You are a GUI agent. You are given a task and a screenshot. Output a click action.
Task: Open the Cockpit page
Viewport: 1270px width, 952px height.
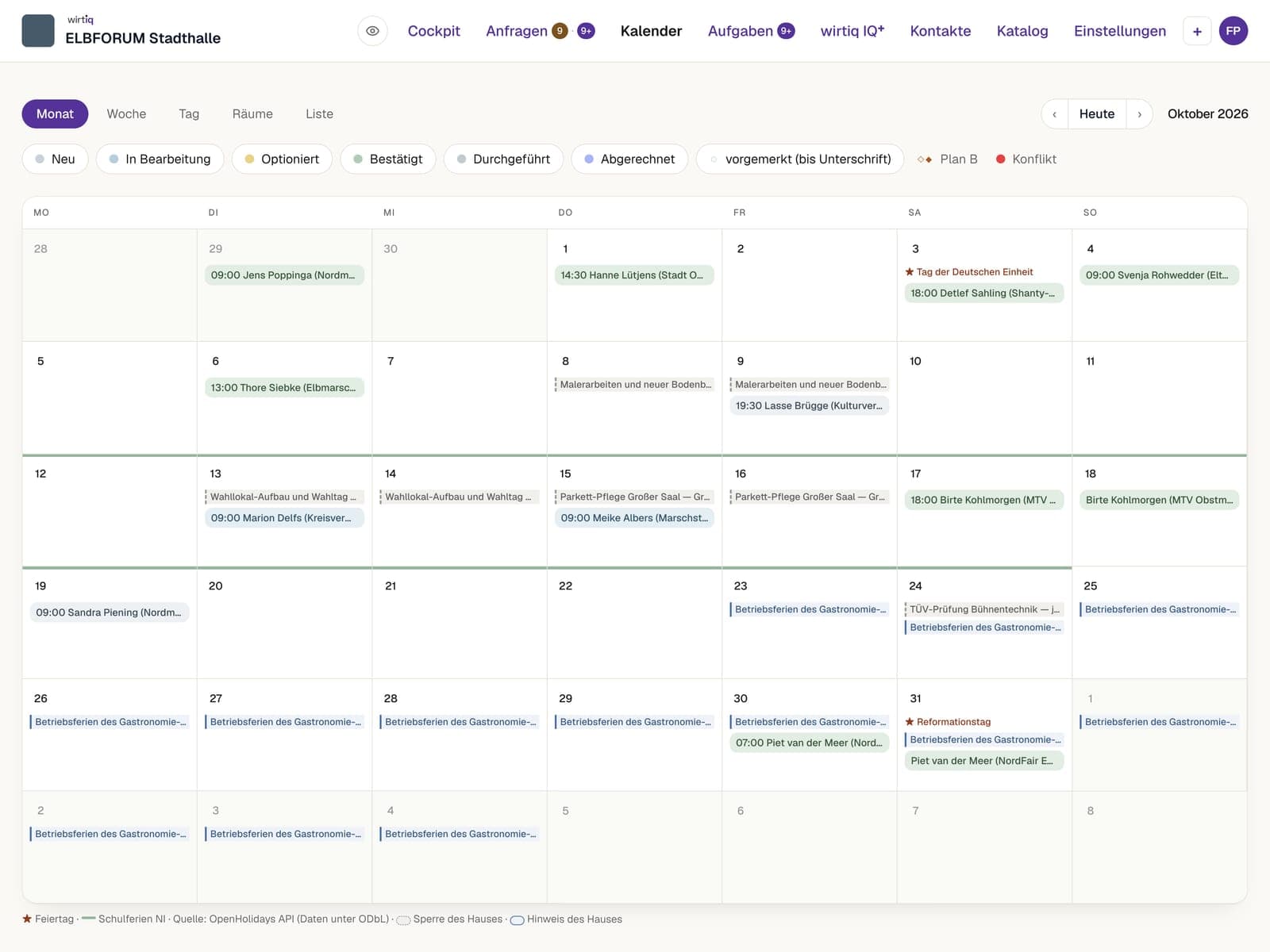(x=433, y=31)
